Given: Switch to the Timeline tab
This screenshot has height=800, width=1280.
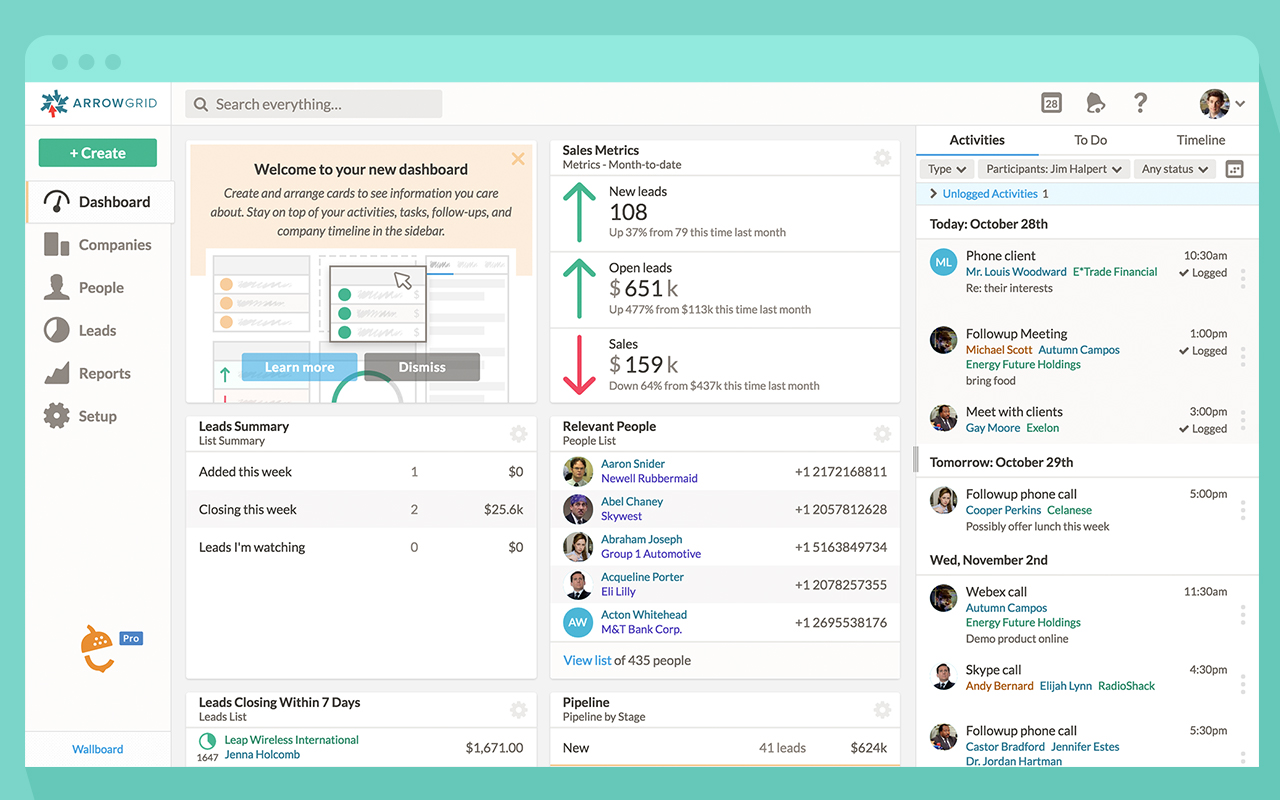Looking at the screenshot, I should (1200, 140).
